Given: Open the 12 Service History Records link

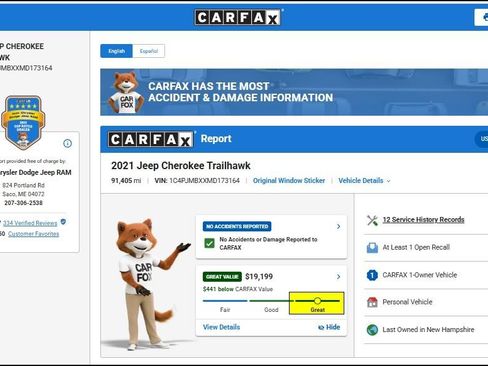Looking at the screenshot, I should pyautogui.click(x=423, y=220).
